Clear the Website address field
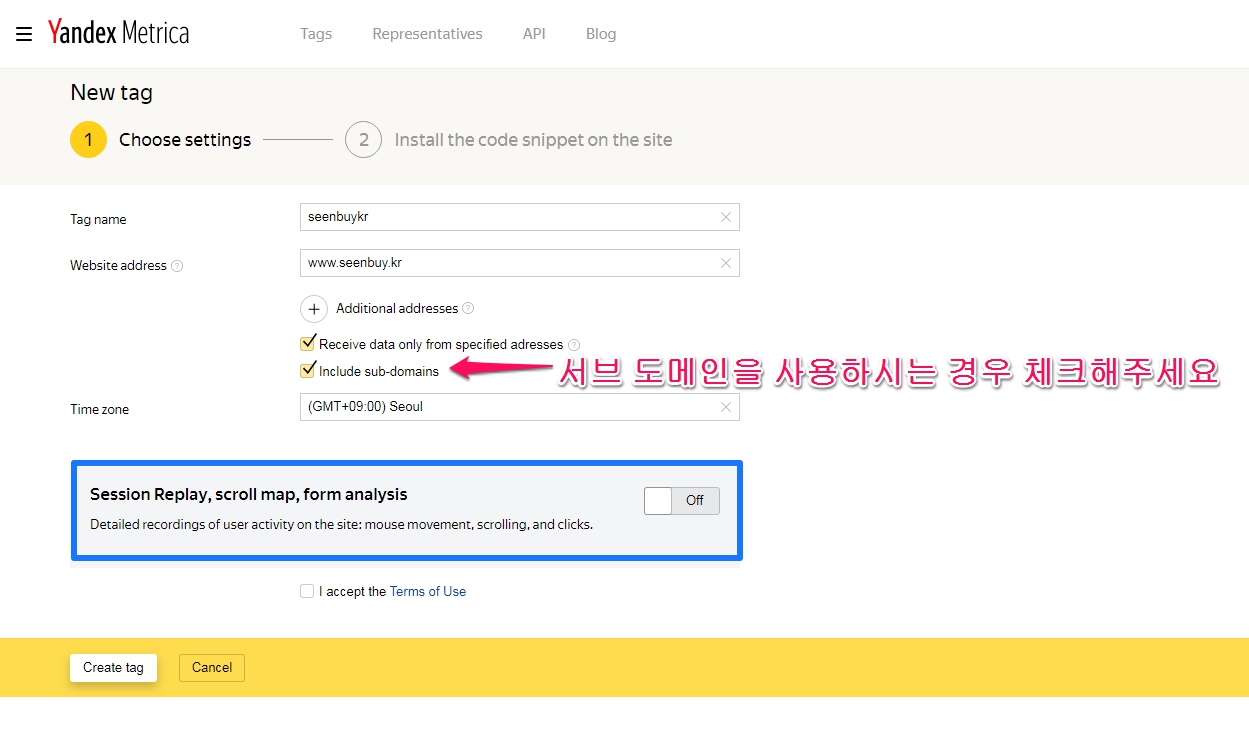This screenshot has width=1249, height=745. (x=726, y=263)
